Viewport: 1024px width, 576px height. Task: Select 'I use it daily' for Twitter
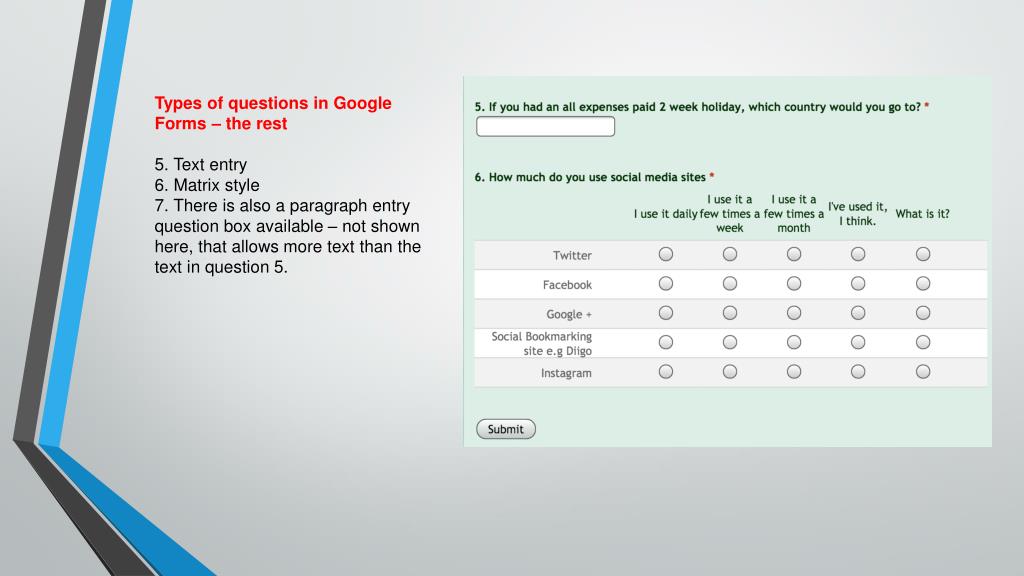point(665,254)
